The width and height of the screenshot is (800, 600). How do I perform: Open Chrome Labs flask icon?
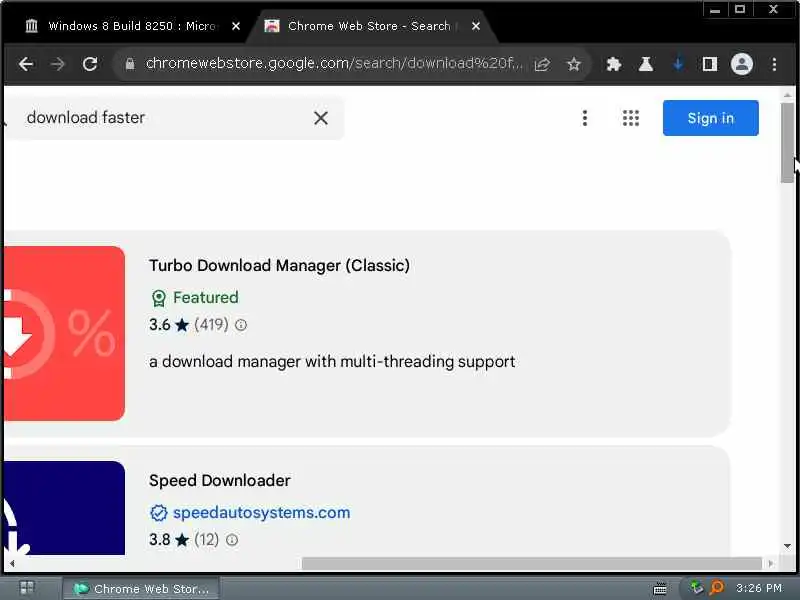[x=646, y=64]
